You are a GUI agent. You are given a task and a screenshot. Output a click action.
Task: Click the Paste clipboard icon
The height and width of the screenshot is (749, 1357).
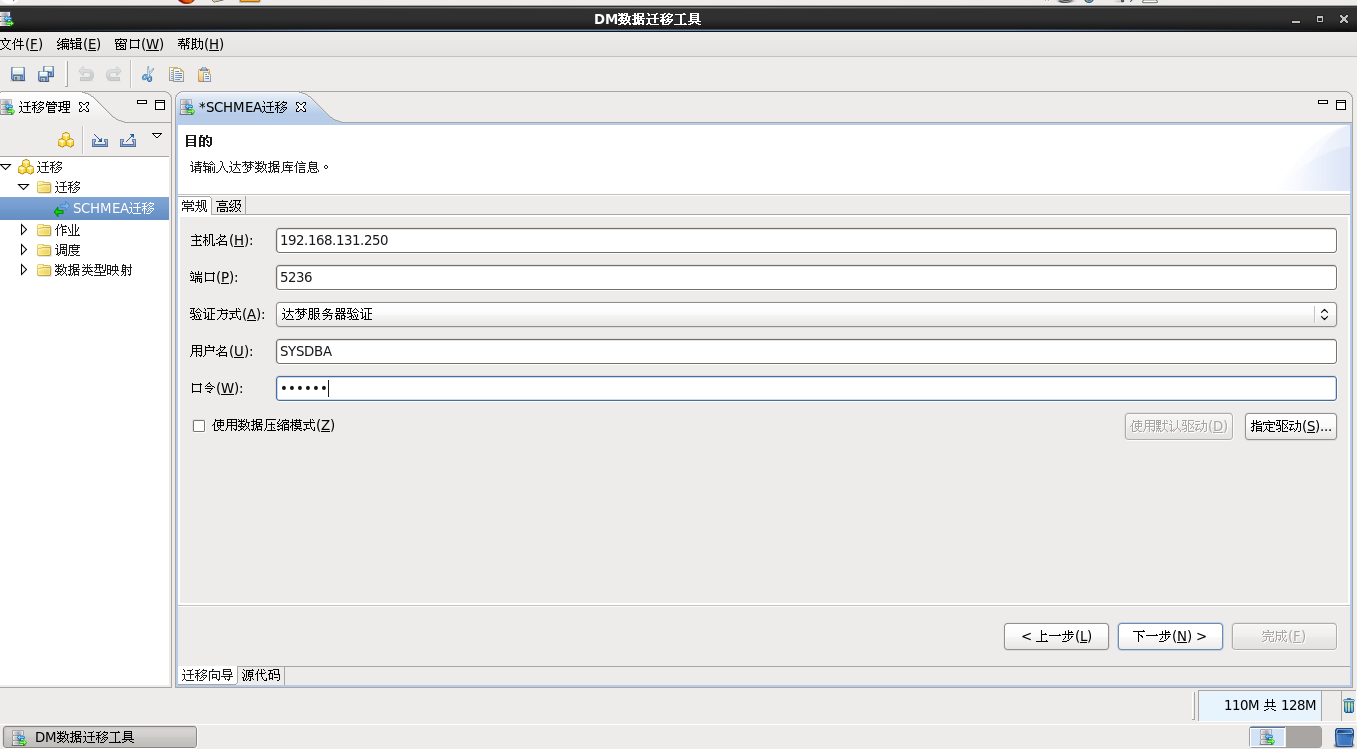(204, 74)
